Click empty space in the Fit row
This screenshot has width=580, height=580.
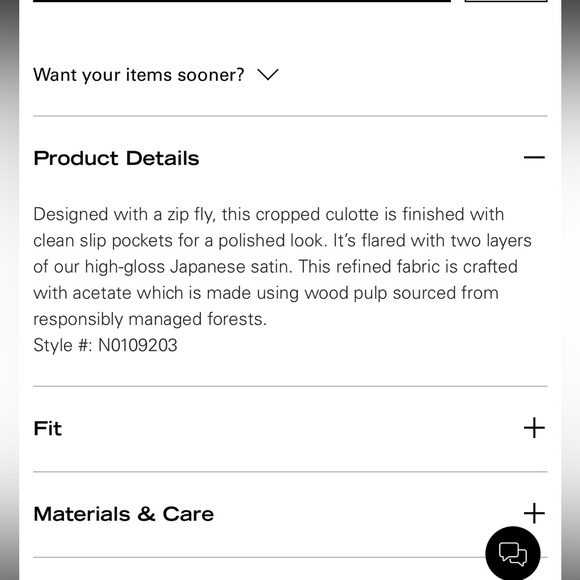pos(292,428)
